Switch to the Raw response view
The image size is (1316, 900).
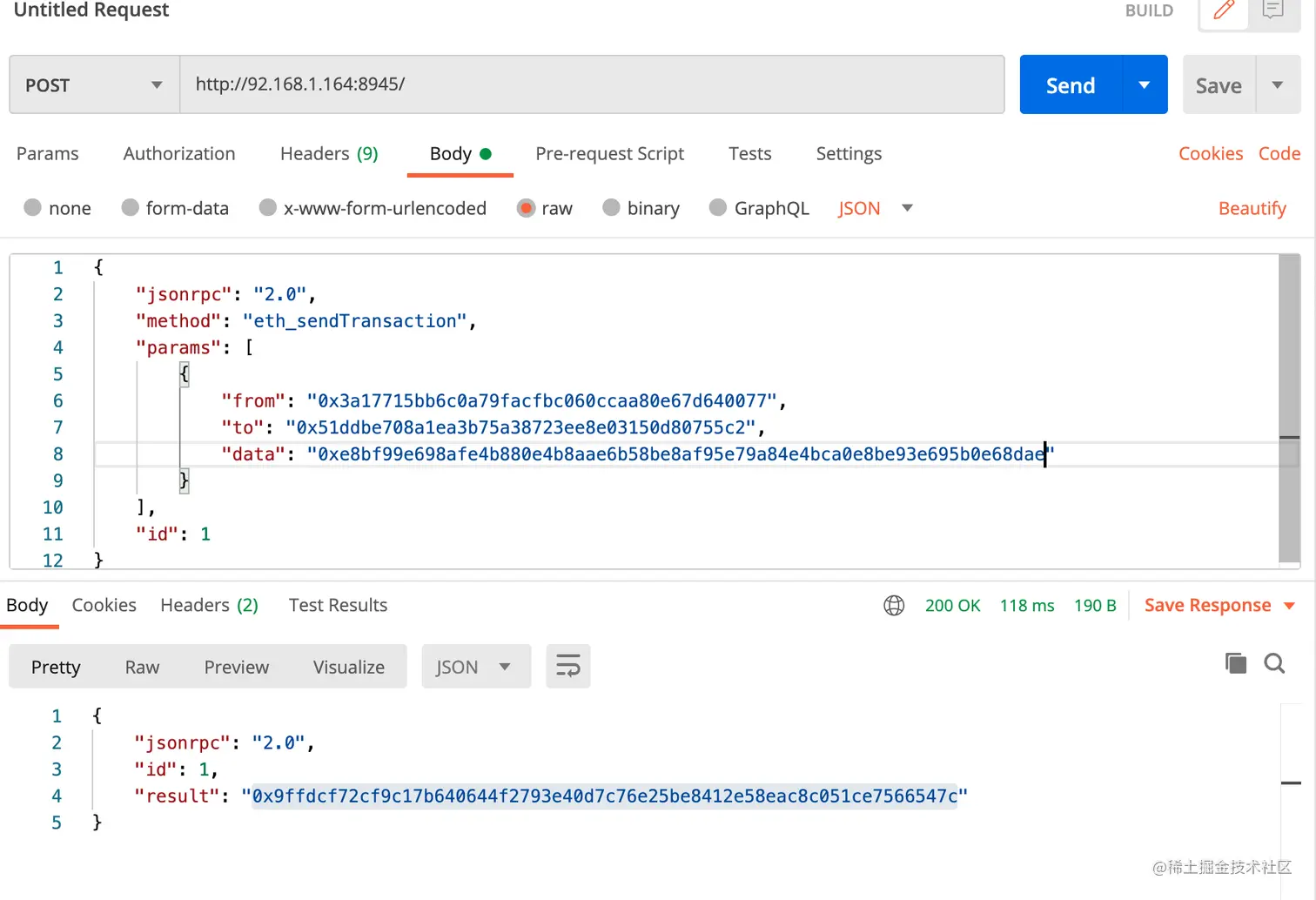point(142,668)
